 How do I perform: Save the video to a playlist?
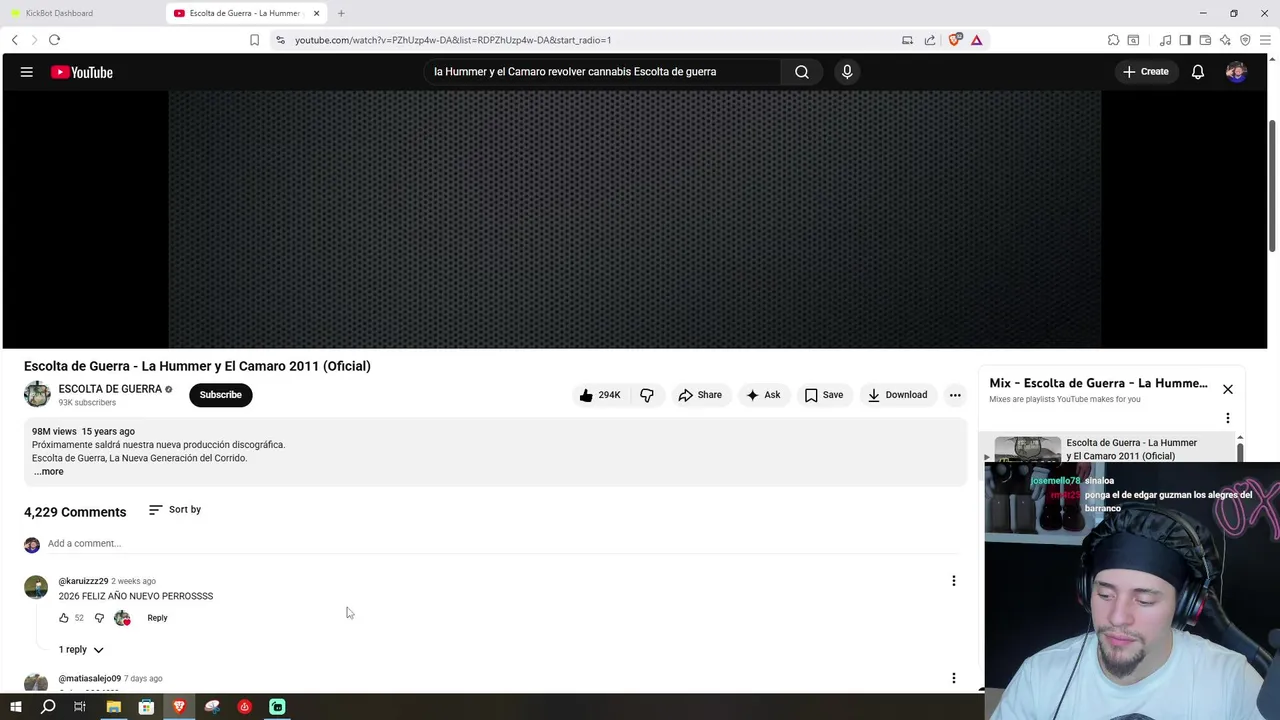tap(824, 395)
